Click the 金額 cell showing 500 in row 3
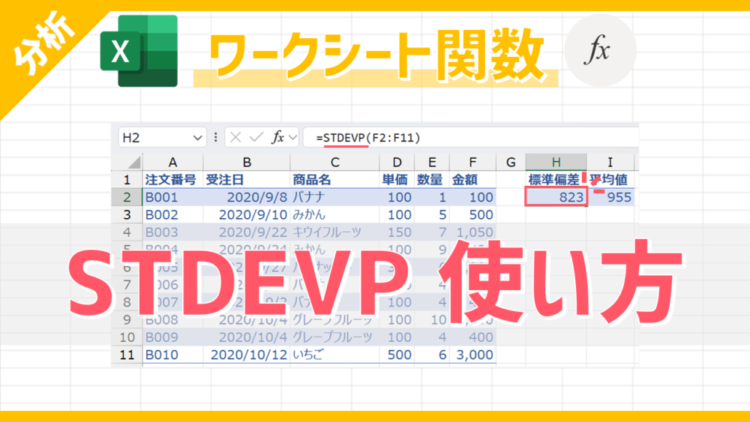The width and height of the screenshot is (750, 422). [473, 215]
